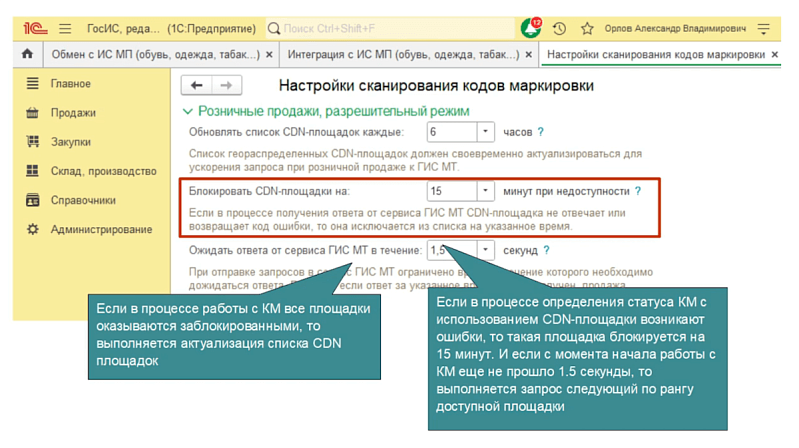Show help for blocking CDN sites

click(638, 191)
